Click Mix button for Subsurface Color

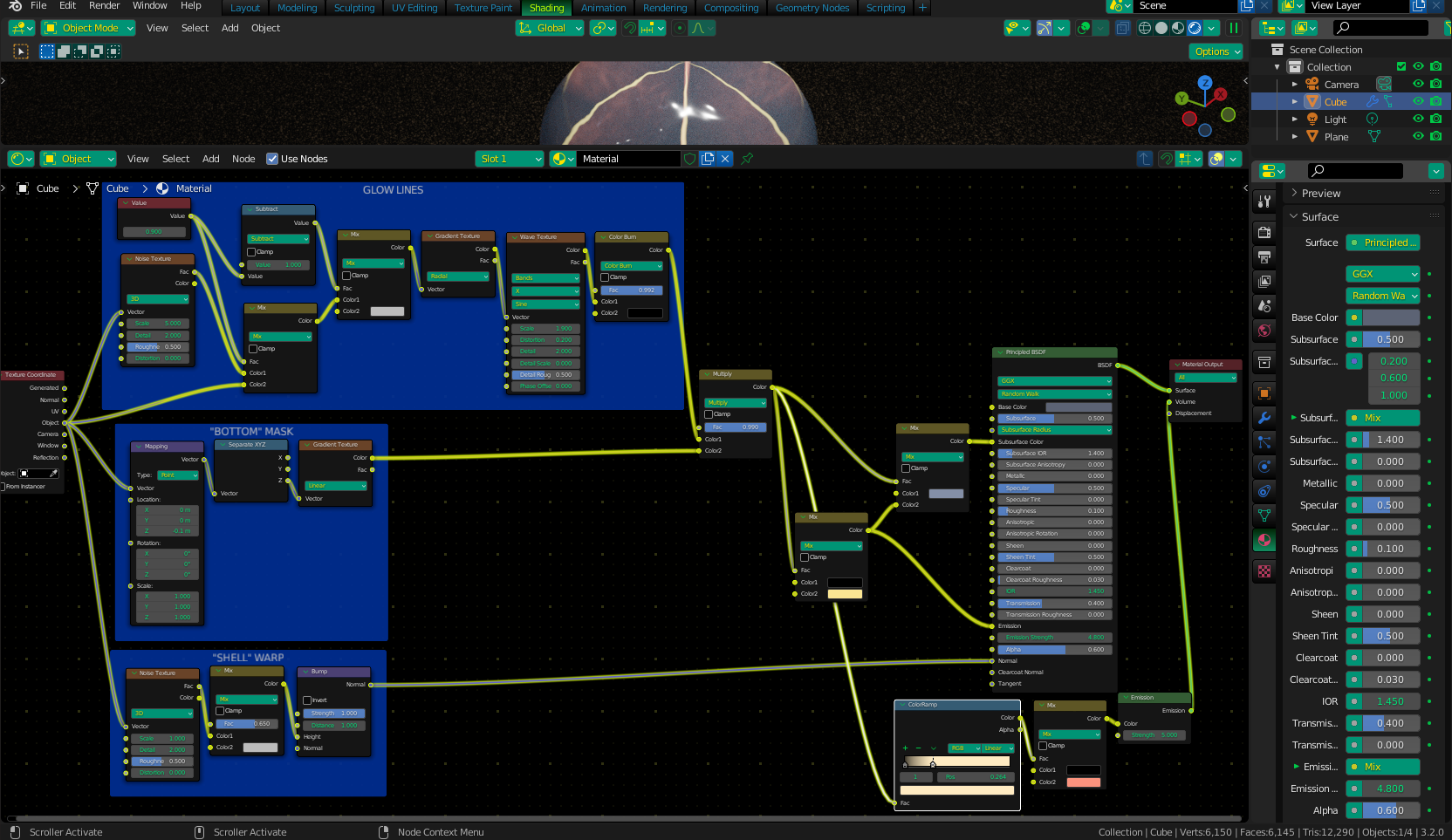(1383, 418)
